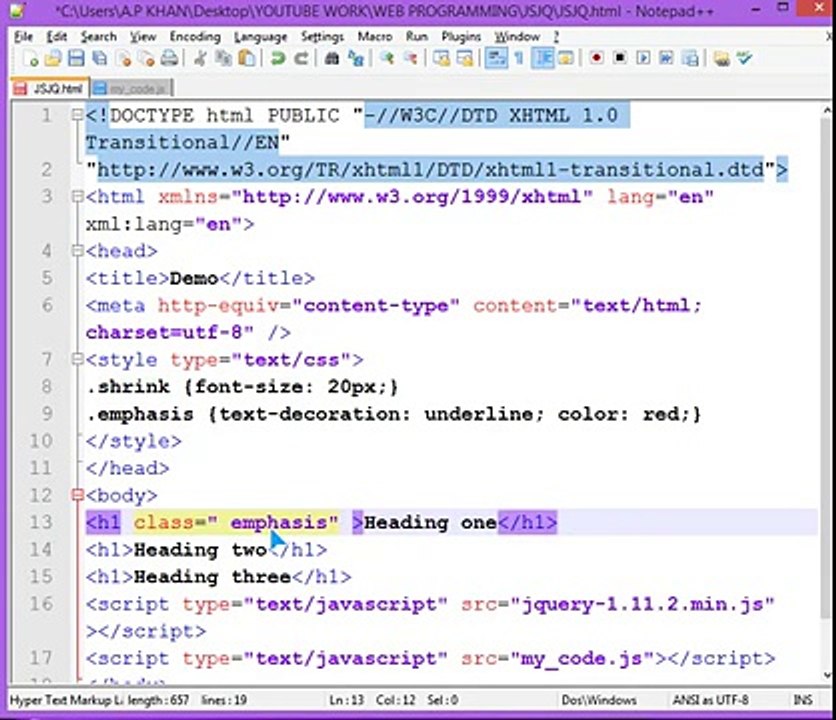This screenshot has height=720, width=836.
Task: Click the spell check ABC icon
Action: coord(745,58)
